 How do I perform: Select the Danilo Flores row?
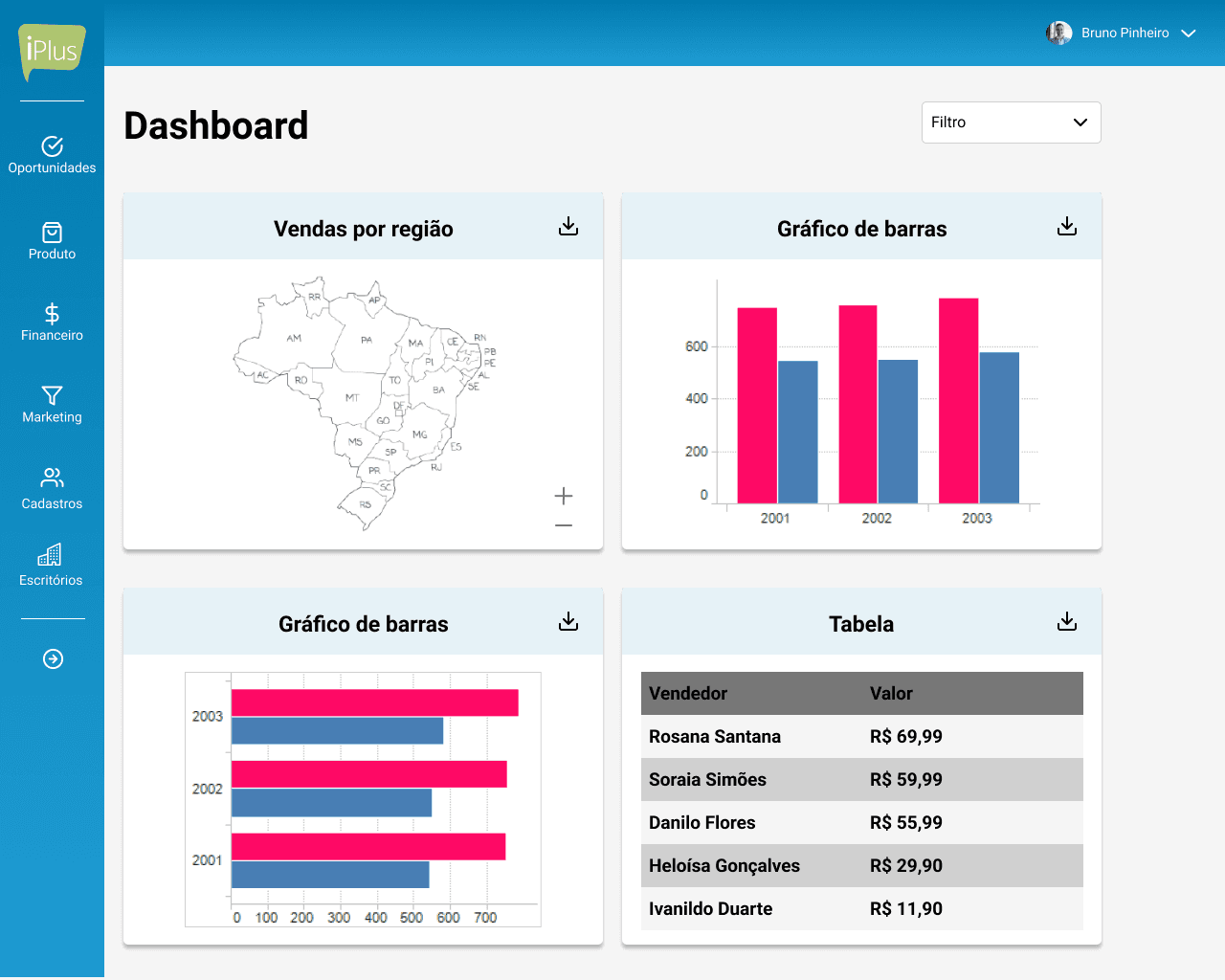pos(862,823)
